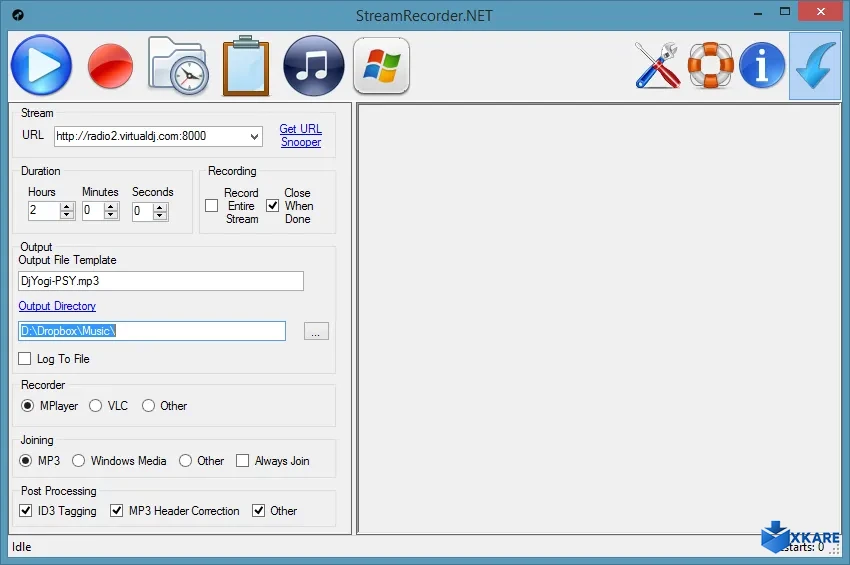The width and height of the screenshot is (850, 565).
Task: Click the blue curved arrow icon
Action: click(815, 66)
